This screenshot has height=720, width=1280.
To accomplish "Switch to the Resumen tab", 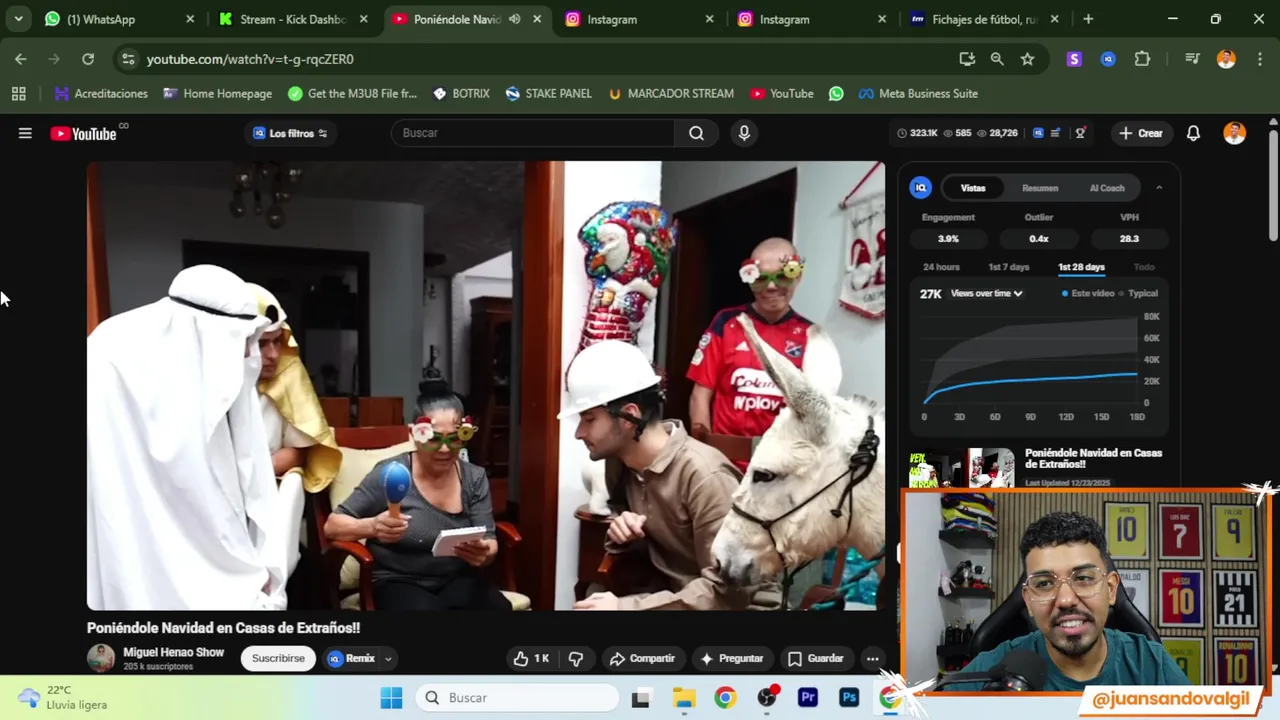I will [1040, 188].
